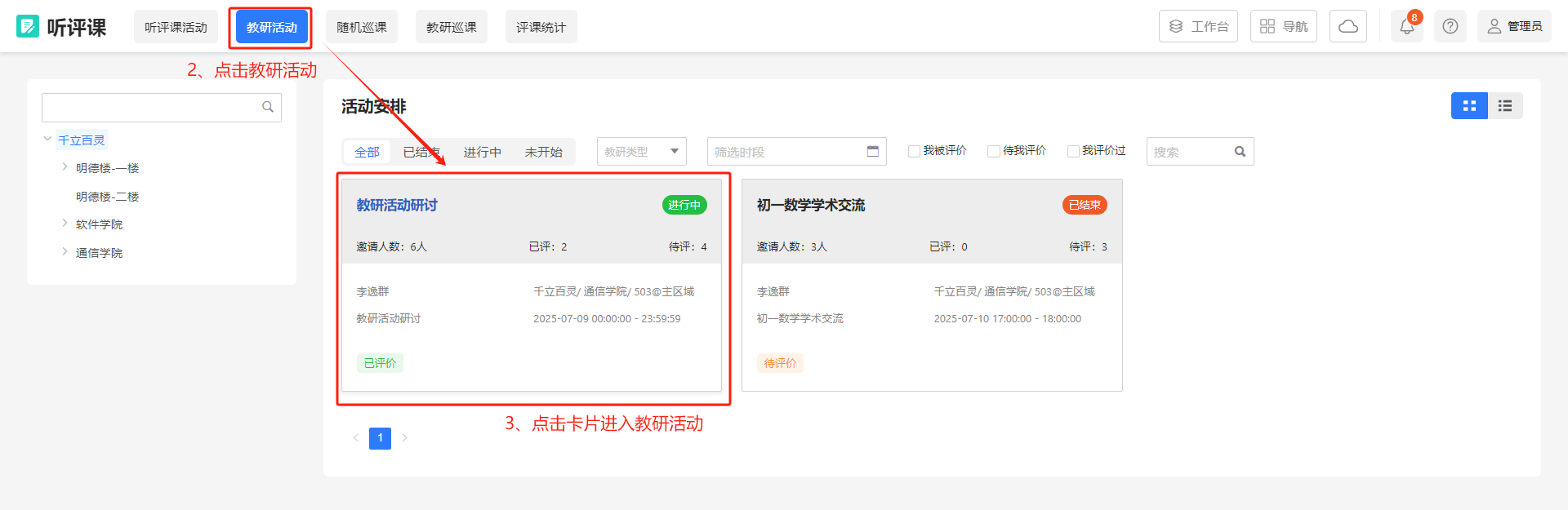Click the help question mark icon
The image size is (1568, 510).
(1450, 27)
